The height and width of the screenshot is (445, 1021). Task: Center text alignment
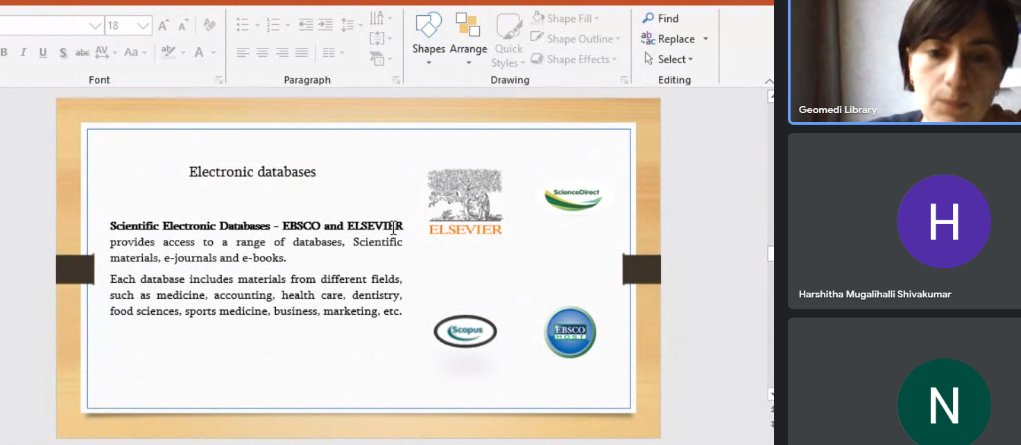tap(262, 53)
